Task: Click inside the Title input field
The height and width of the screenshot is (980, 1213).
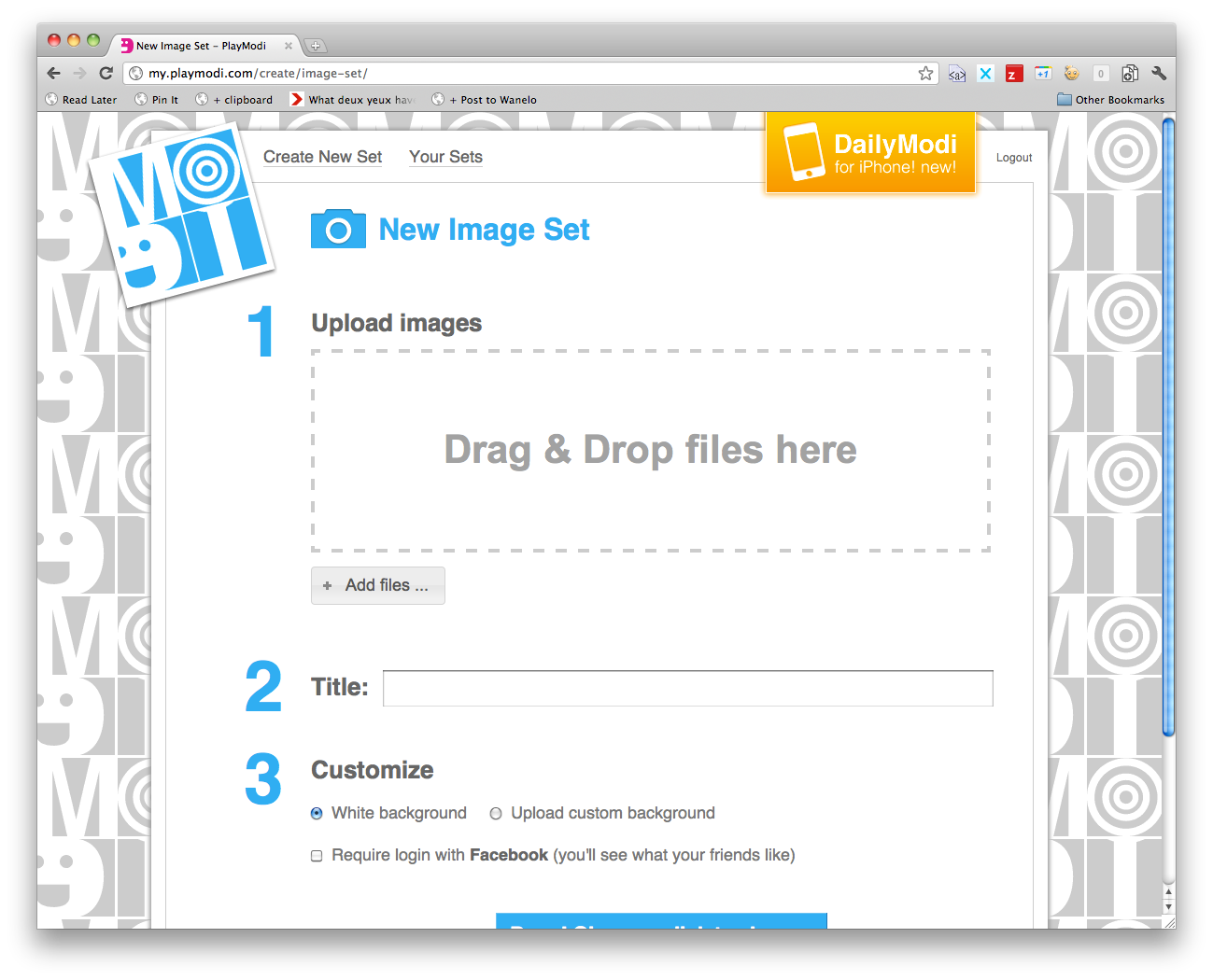Action: pyautogui.click(x=687, y=688)
